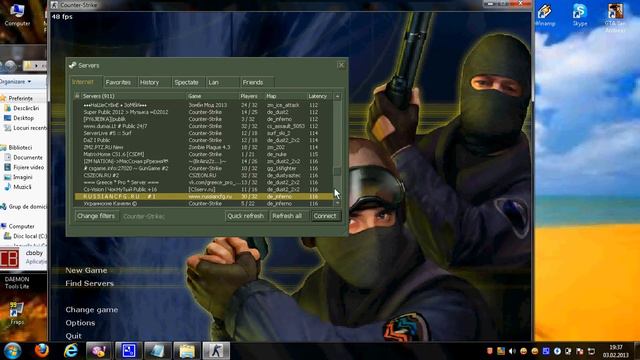This screenshot has height=360, width=640.
Task: Select Muzică in Explorer sidebar
Action: click(18, 187)
